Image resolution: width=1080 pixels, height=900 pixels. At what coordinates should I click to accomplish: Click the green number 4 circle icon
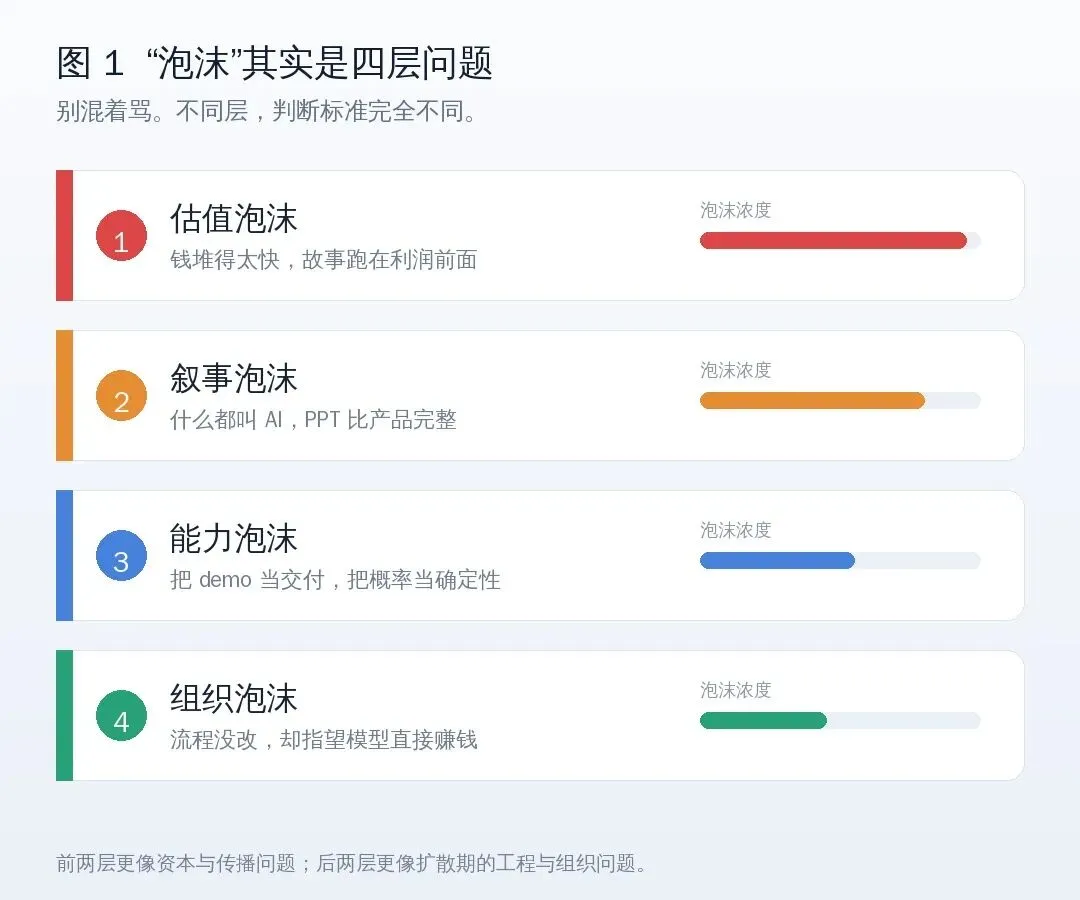click(121, 715)
